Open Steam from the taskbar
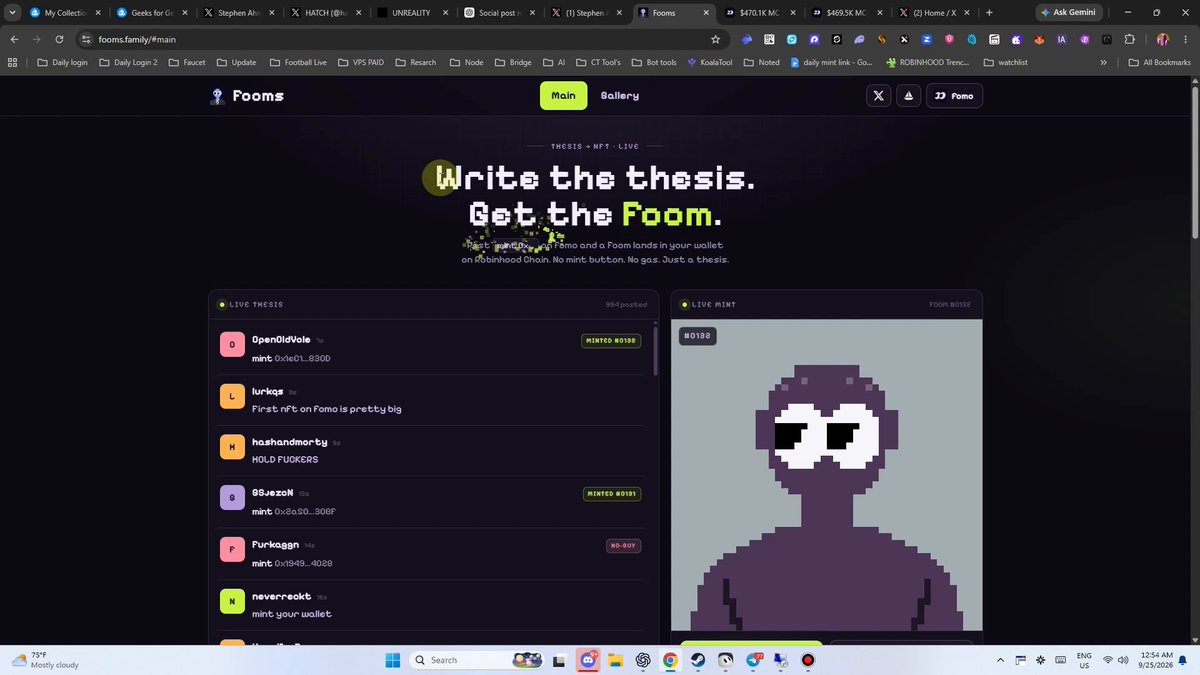The height and width of the screenshot is (675, 1200). pos(697,660)
